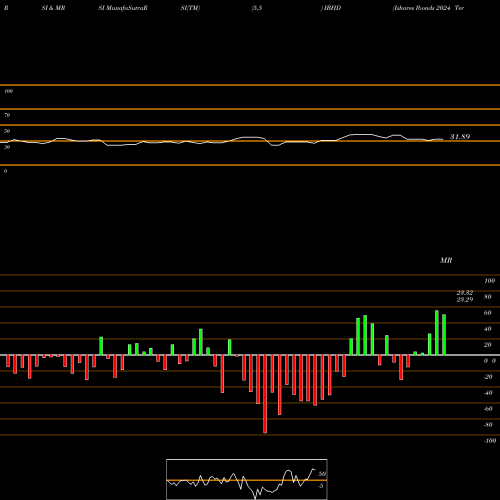Click the -40 label on the MR axis
Image resolution: width=500 pixels, height=500 pixels.
488,393
